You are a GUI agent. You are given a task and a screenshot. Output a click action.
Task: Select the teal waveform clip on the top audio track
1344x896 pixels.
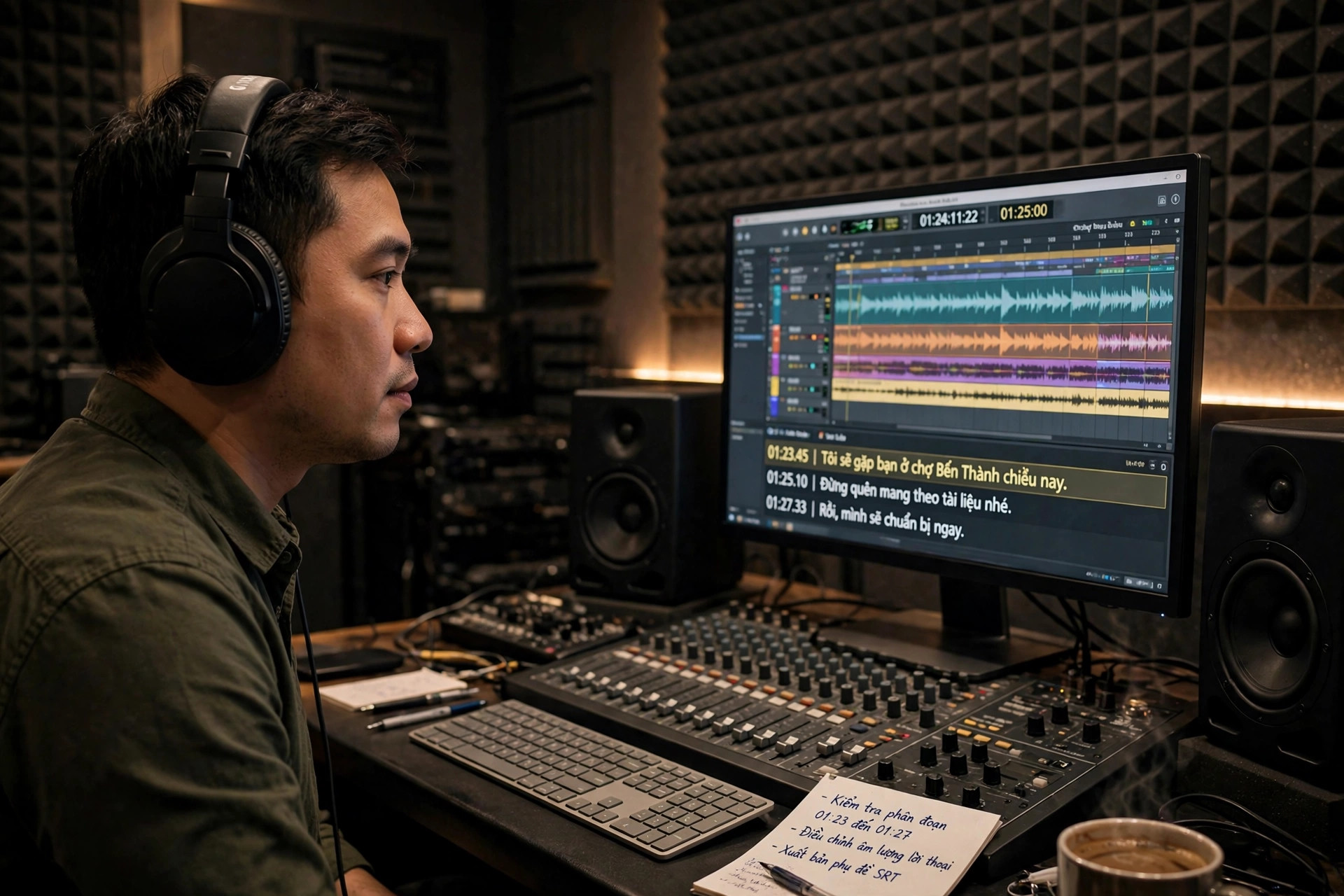click(1004, 300)
